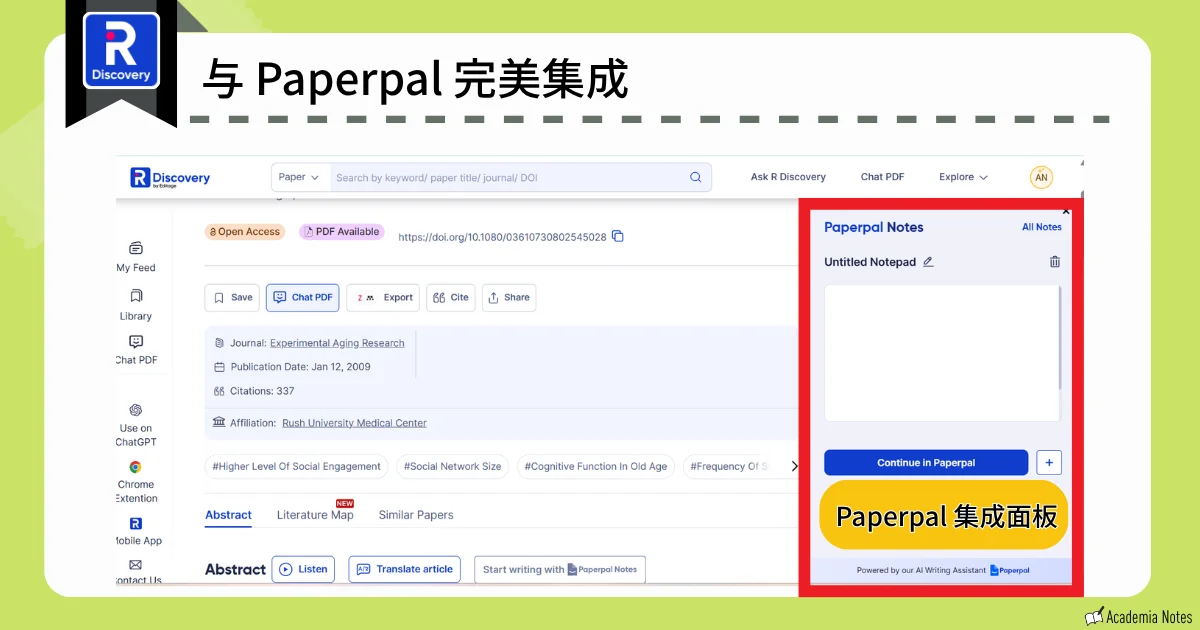Open the Paper search type dropdown
Viewport: 1200px width, 630px height.
299,177
